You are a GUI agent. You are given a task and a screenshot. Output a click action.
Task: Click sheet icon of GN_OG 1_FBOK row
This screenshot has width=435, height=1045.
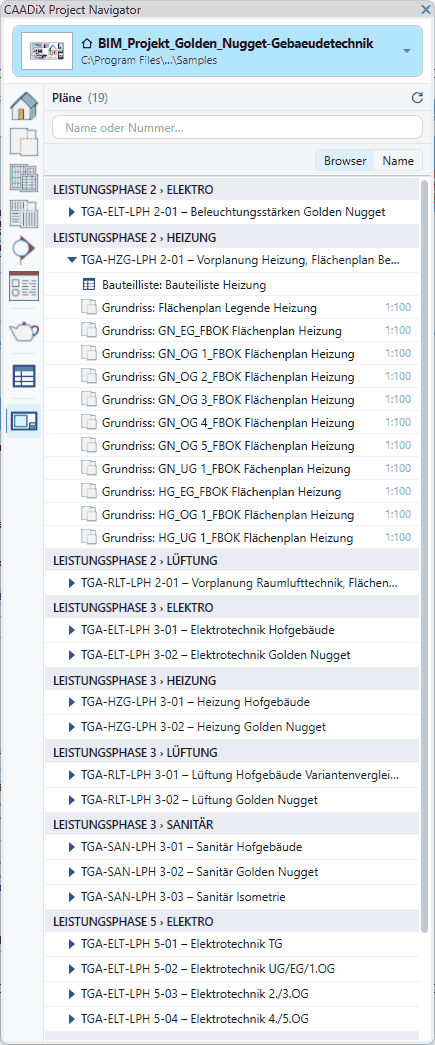(89, 353)
